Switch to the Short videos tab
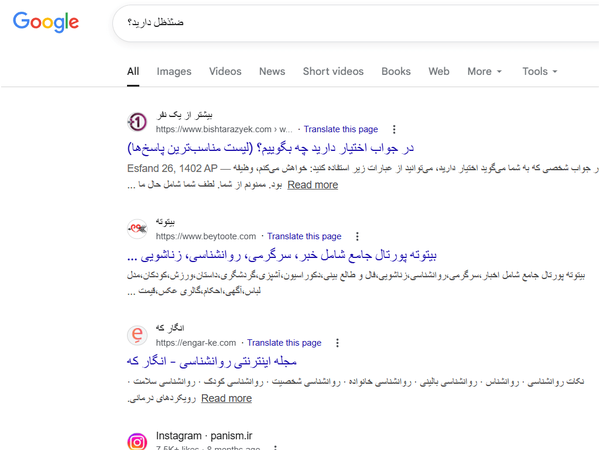Screen dimensions: 600x451 pos(333,72)
